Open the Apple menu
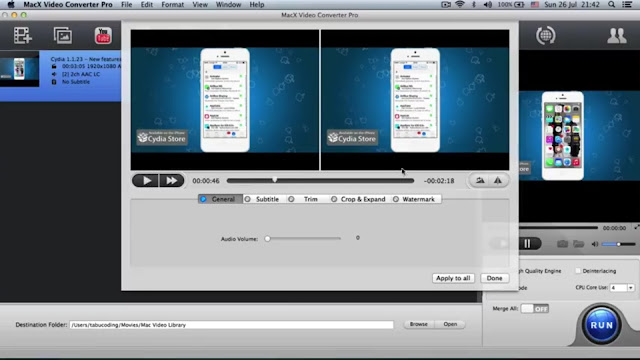This screenshot has width=640, height=360. [11, 4]
